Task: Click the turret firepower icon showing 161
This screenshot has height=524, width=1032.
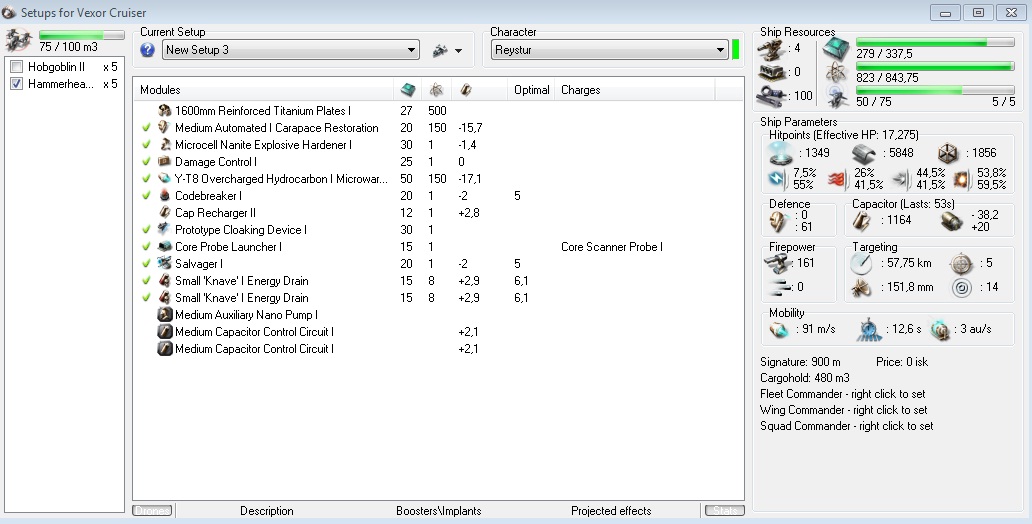Action: [780, 263]
